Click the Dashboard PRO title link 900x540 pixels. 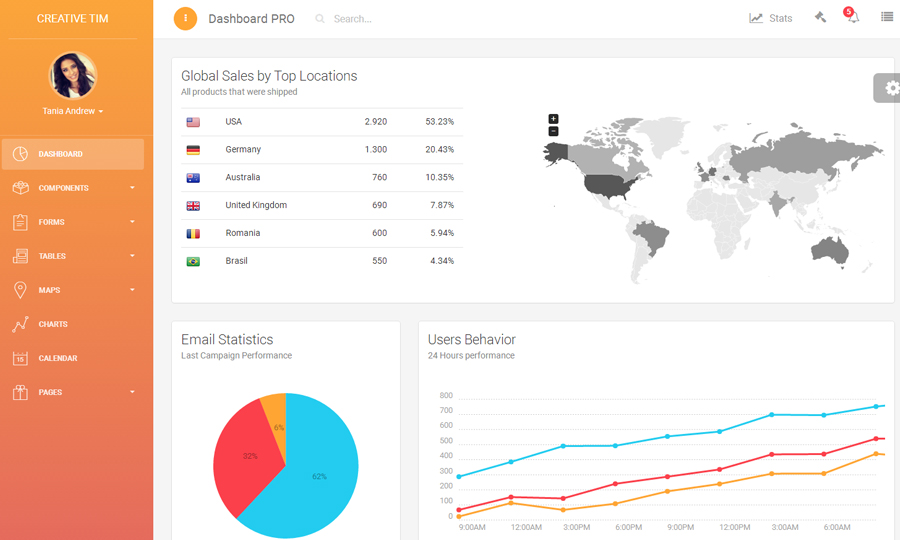coord(251,19)
